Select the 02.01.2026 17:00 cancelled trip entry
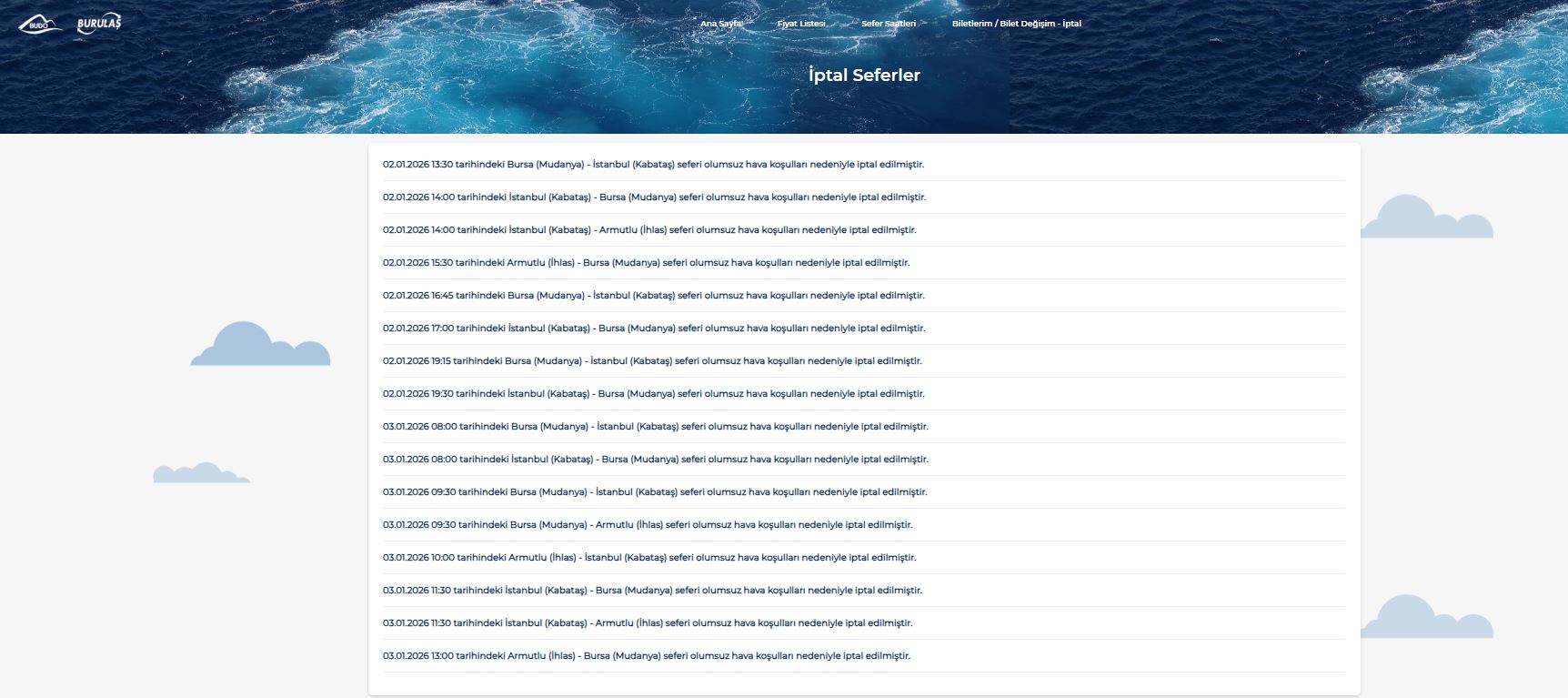 pos(654,329)
